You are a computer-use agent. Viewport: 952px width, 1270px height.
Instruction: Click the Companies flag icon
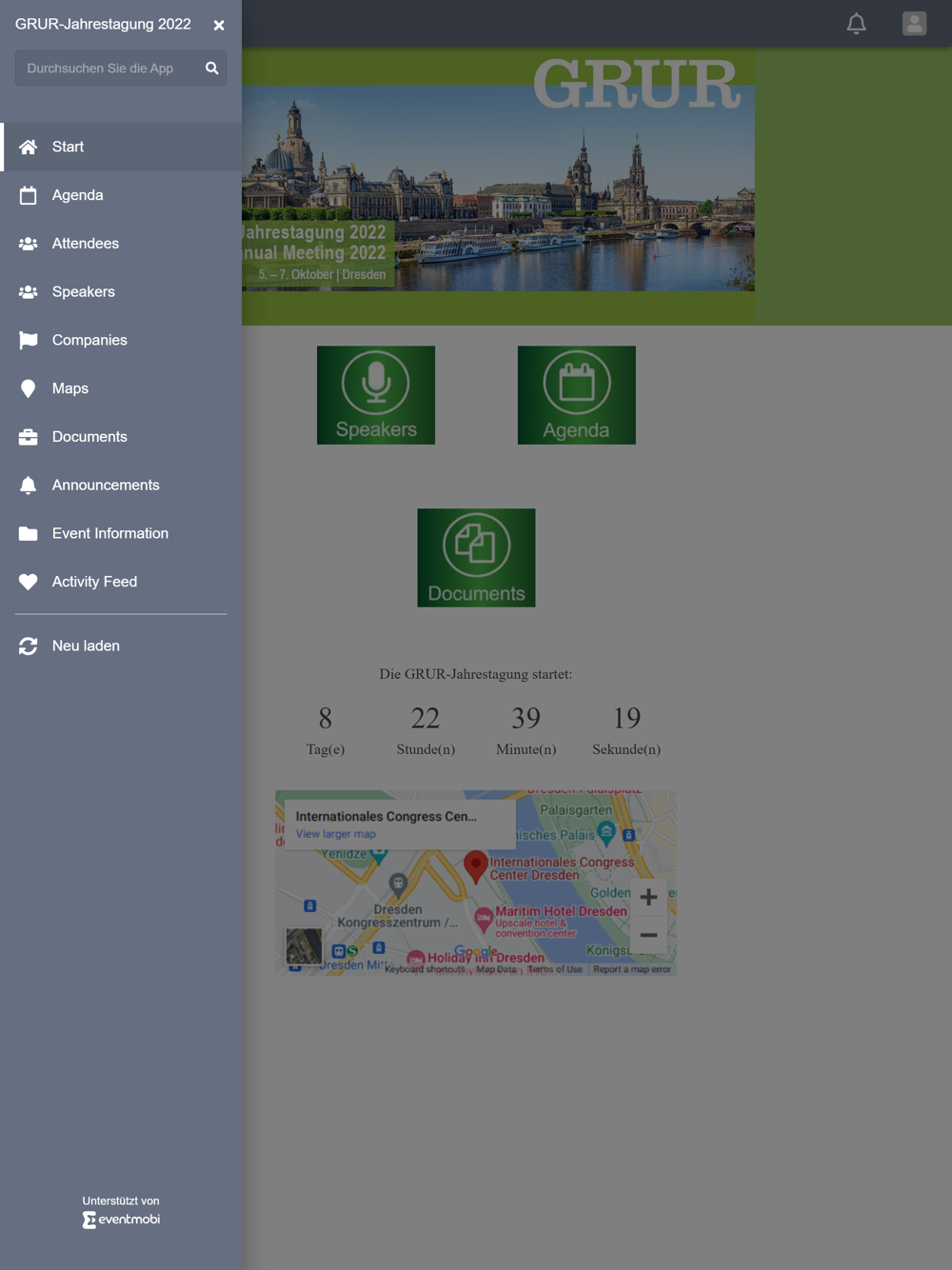(x=29, y=340)
